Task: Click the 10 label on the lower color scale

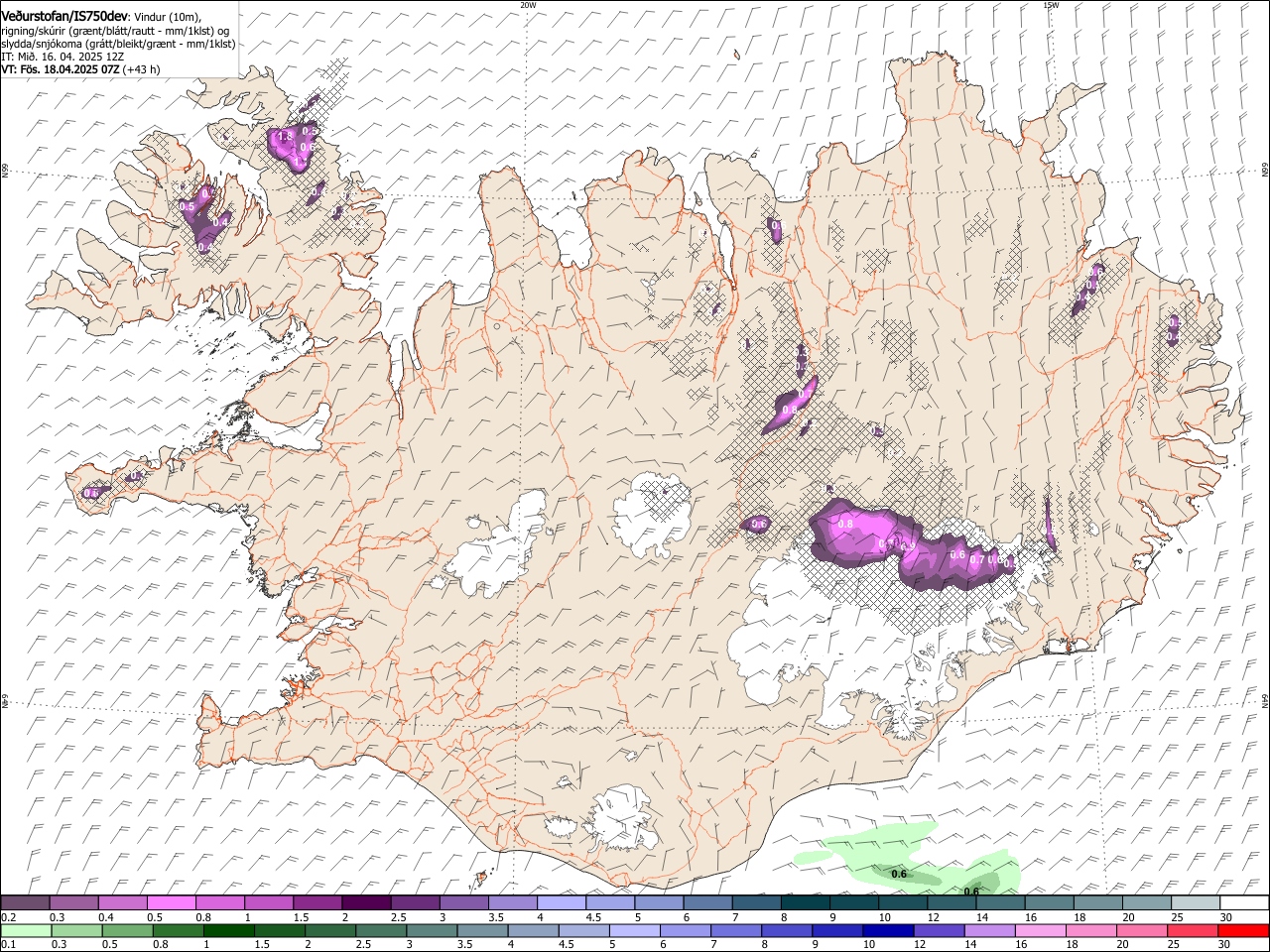Action: 869,944
